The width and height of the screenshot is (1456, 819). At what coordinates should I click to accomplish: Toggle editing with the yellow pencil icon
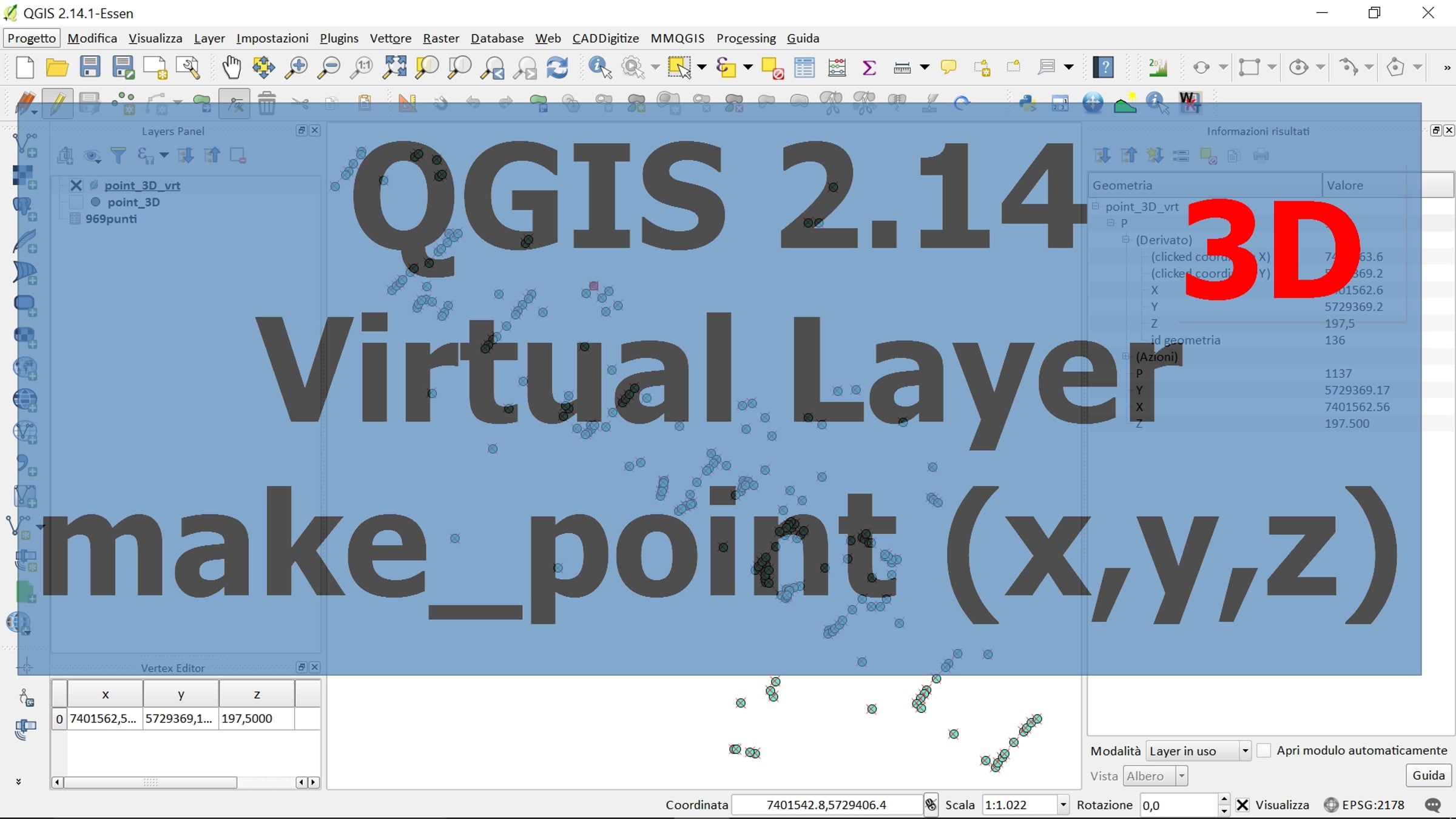click(58, 103)
